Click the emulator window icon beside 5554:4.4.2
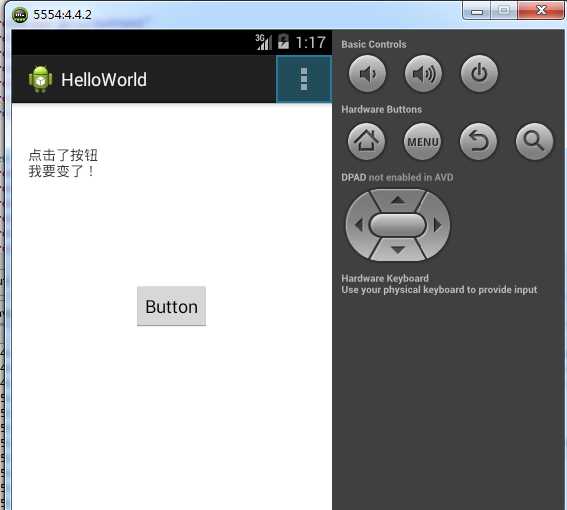Screen dimensions: 567x510 [x=20, y=15]
